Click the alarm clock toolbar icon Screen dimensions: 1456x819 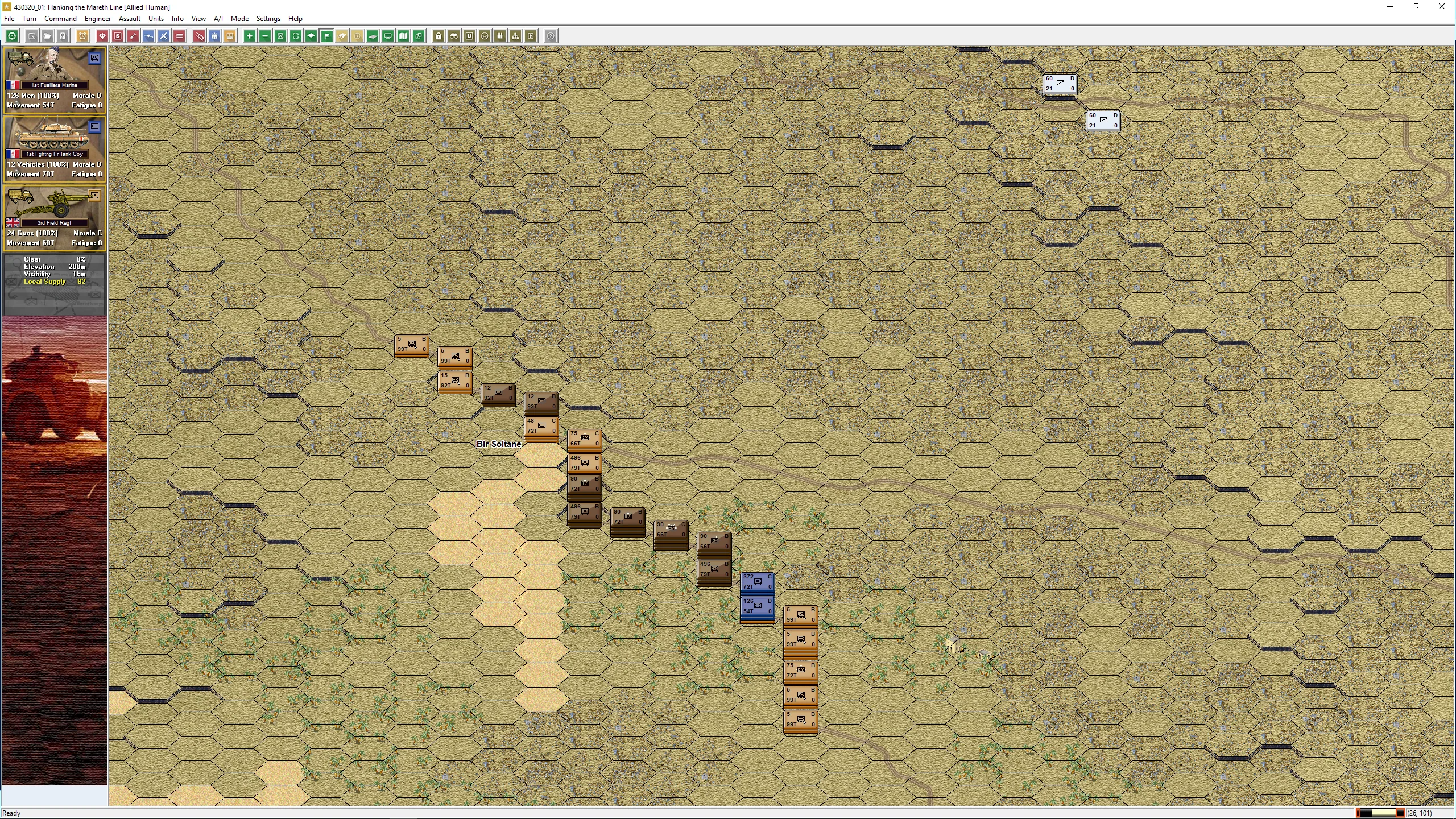(82, 36)
